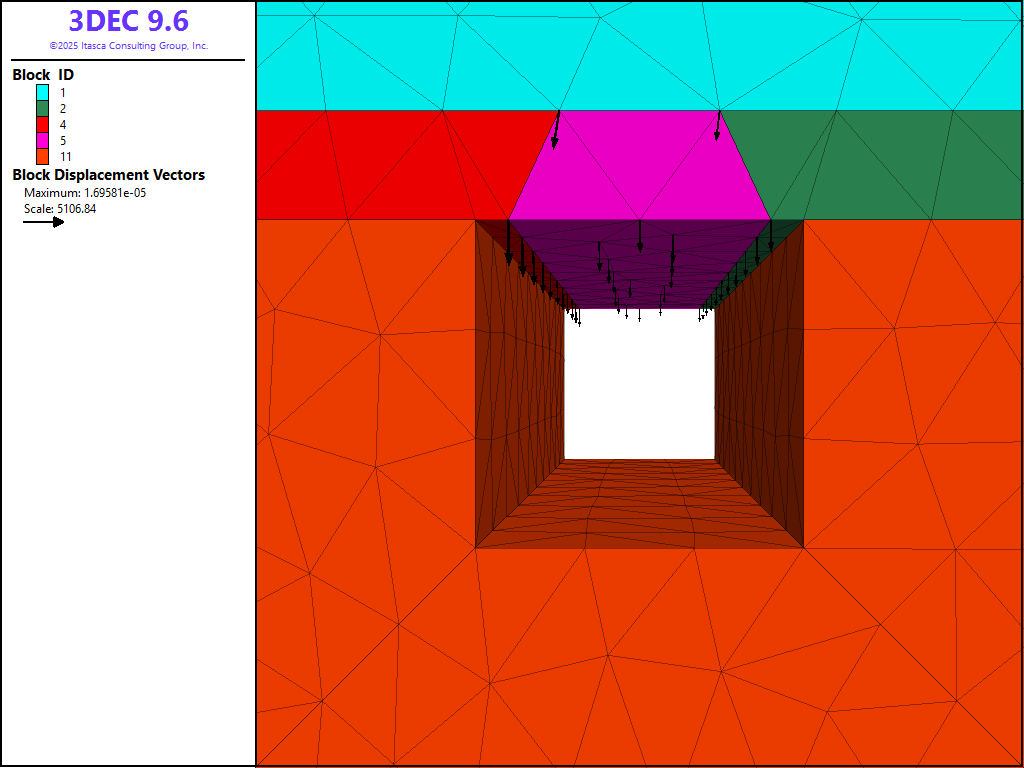The width and height of the screenshot is (1024, 768).
Task: Click the magenta swatch for Block ID 5
Action: click(x=43, y=140)
